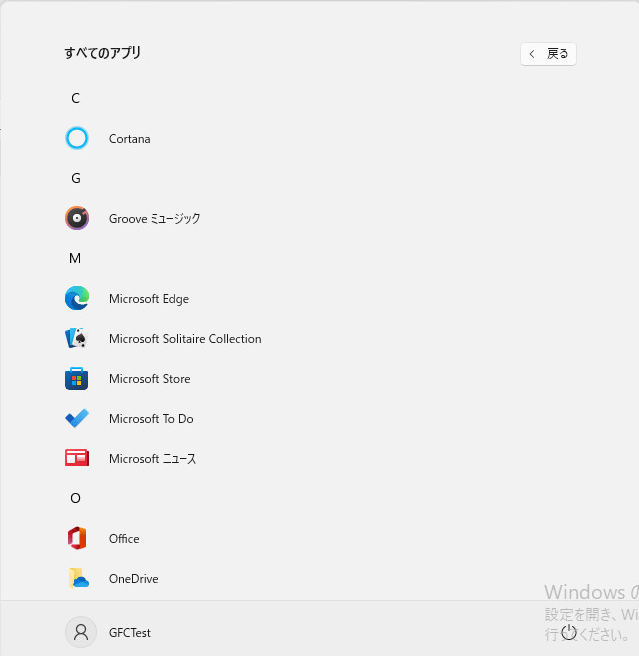
Task: Select Microsoft Solitaire Collection text
Action: point(185,338)
